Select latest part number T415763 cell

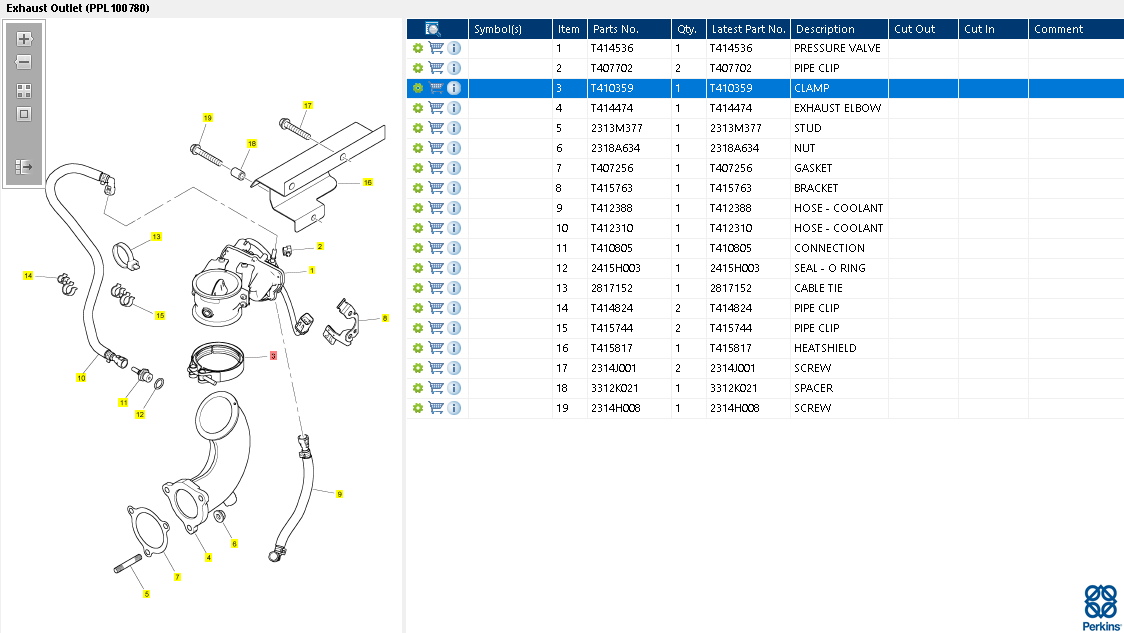click(x=748, y=188)
